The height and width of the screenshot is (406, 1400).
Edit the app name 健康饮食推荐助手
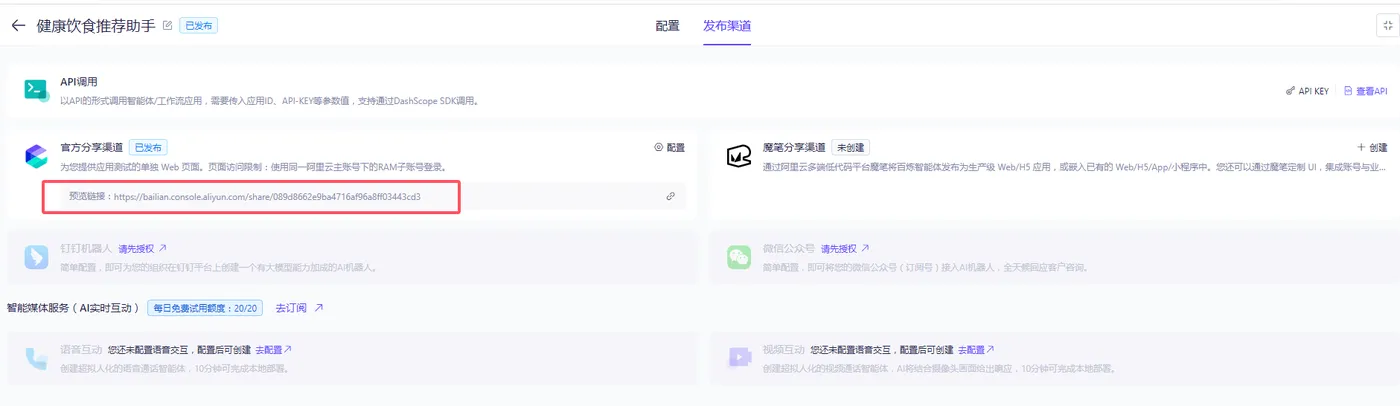tap(167, 25)
